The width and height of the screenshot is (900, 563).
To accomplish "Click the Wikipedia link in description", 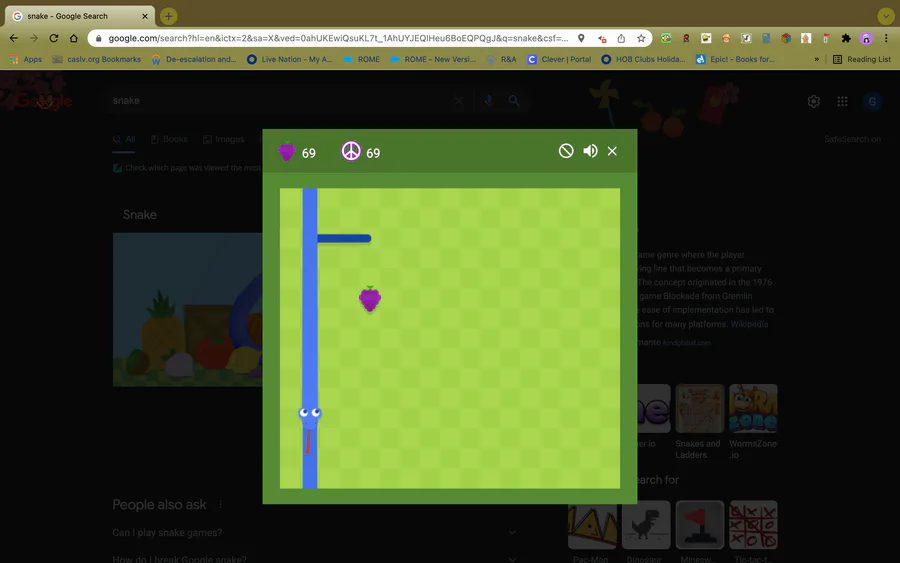I will (x=749, y=324).
